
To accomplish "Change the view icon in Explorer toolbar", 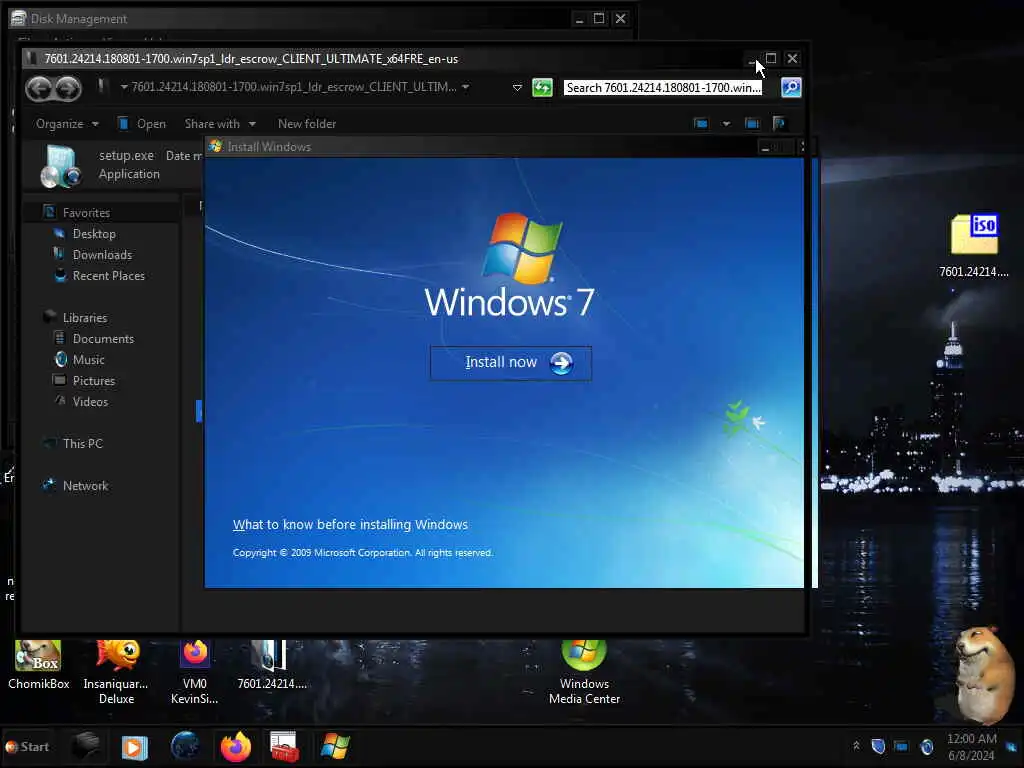I will pyautogui.click(x=701, y=123).
